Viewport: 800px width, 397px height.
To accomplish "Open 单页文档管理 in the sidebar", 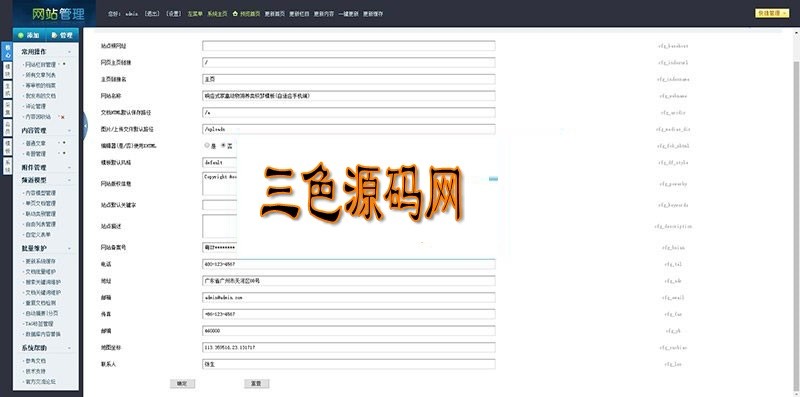I will click(40, 203).
